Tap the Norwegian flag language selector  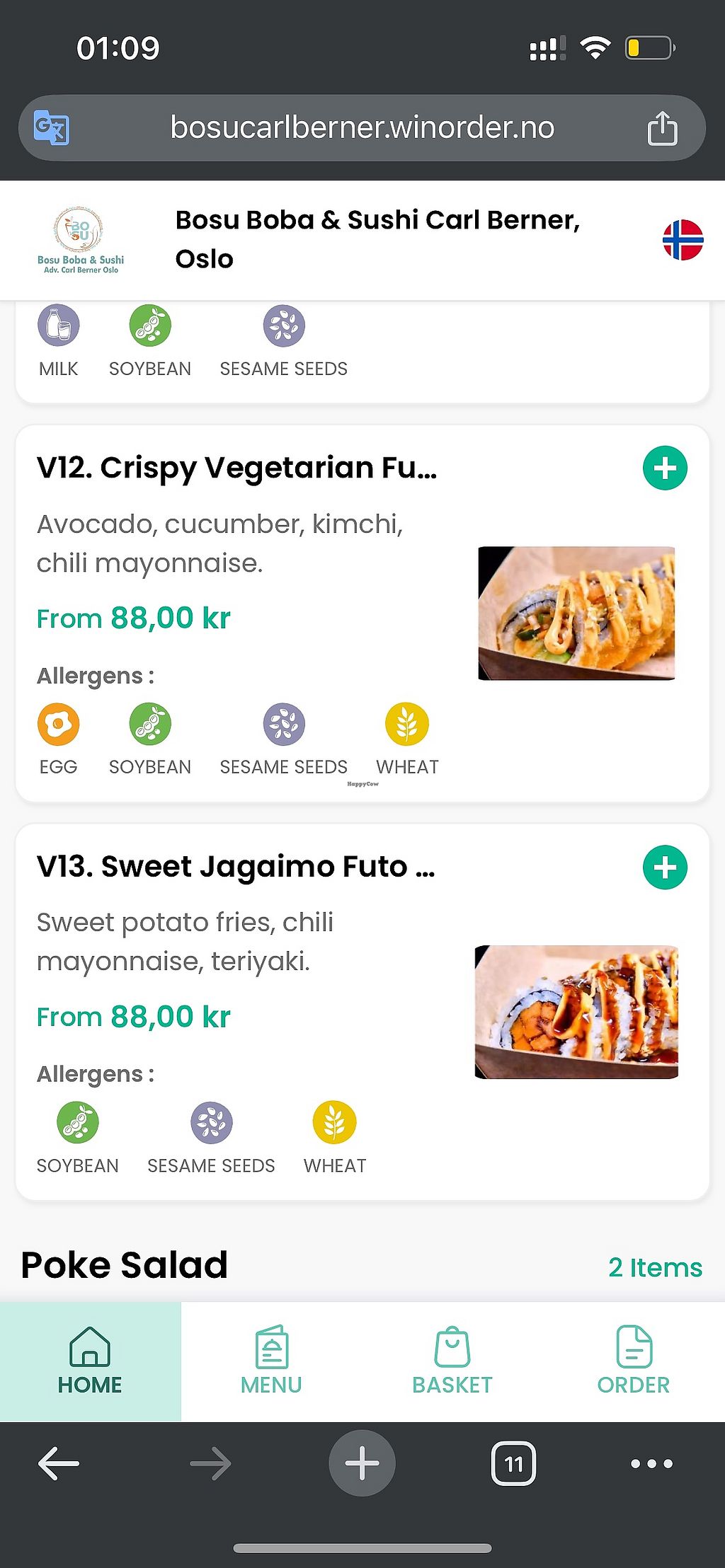683,240
